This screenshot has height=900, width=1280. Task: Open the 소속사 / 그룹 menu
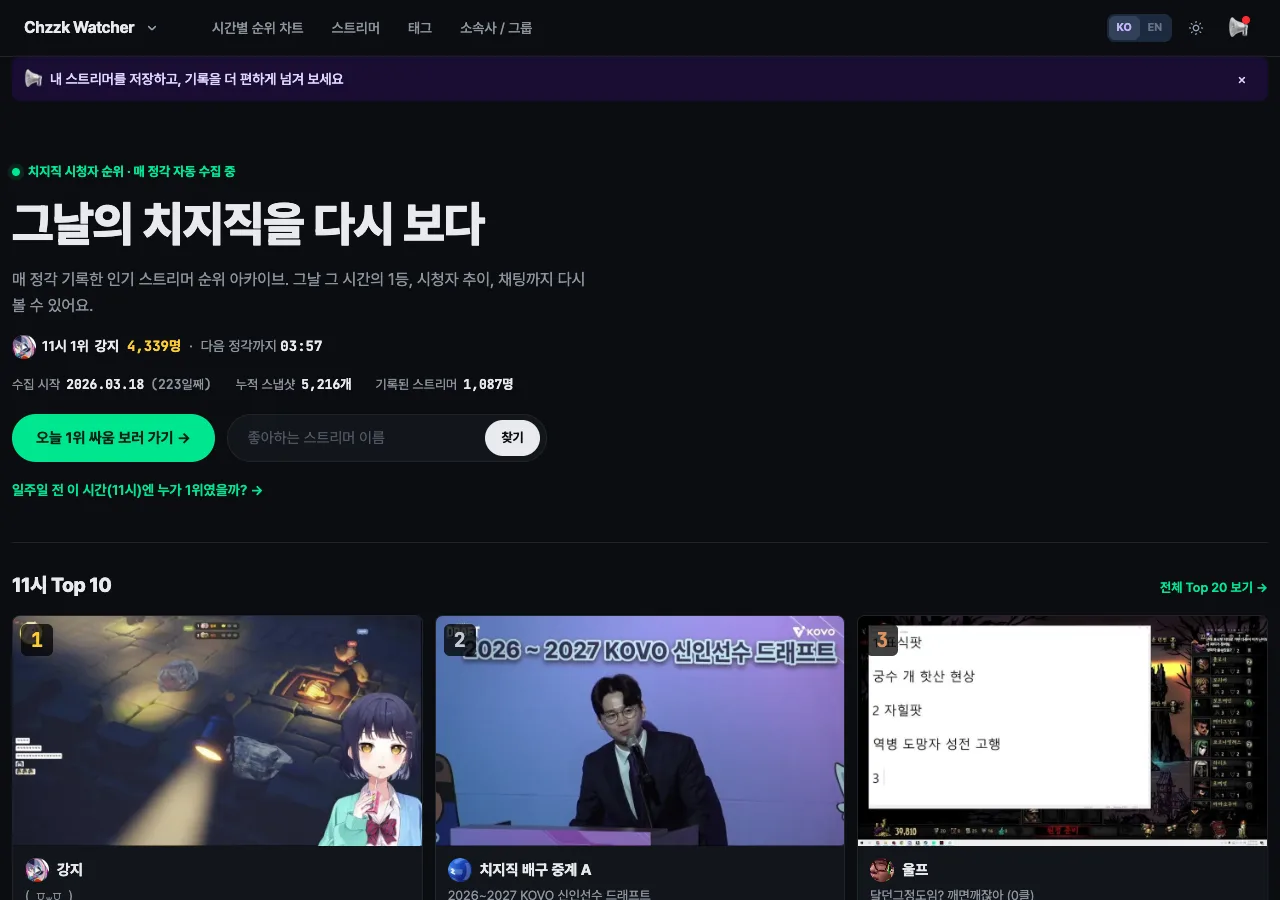(496, 28)
